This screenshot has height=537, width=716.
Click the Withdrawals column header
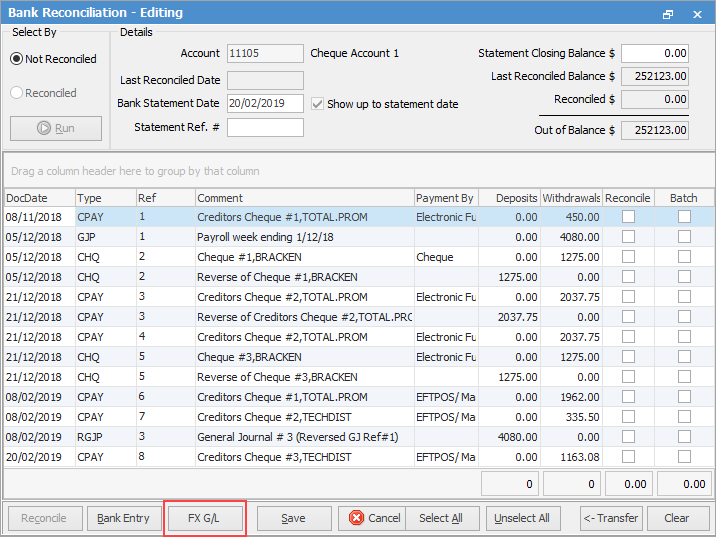(x=571, y=198)
